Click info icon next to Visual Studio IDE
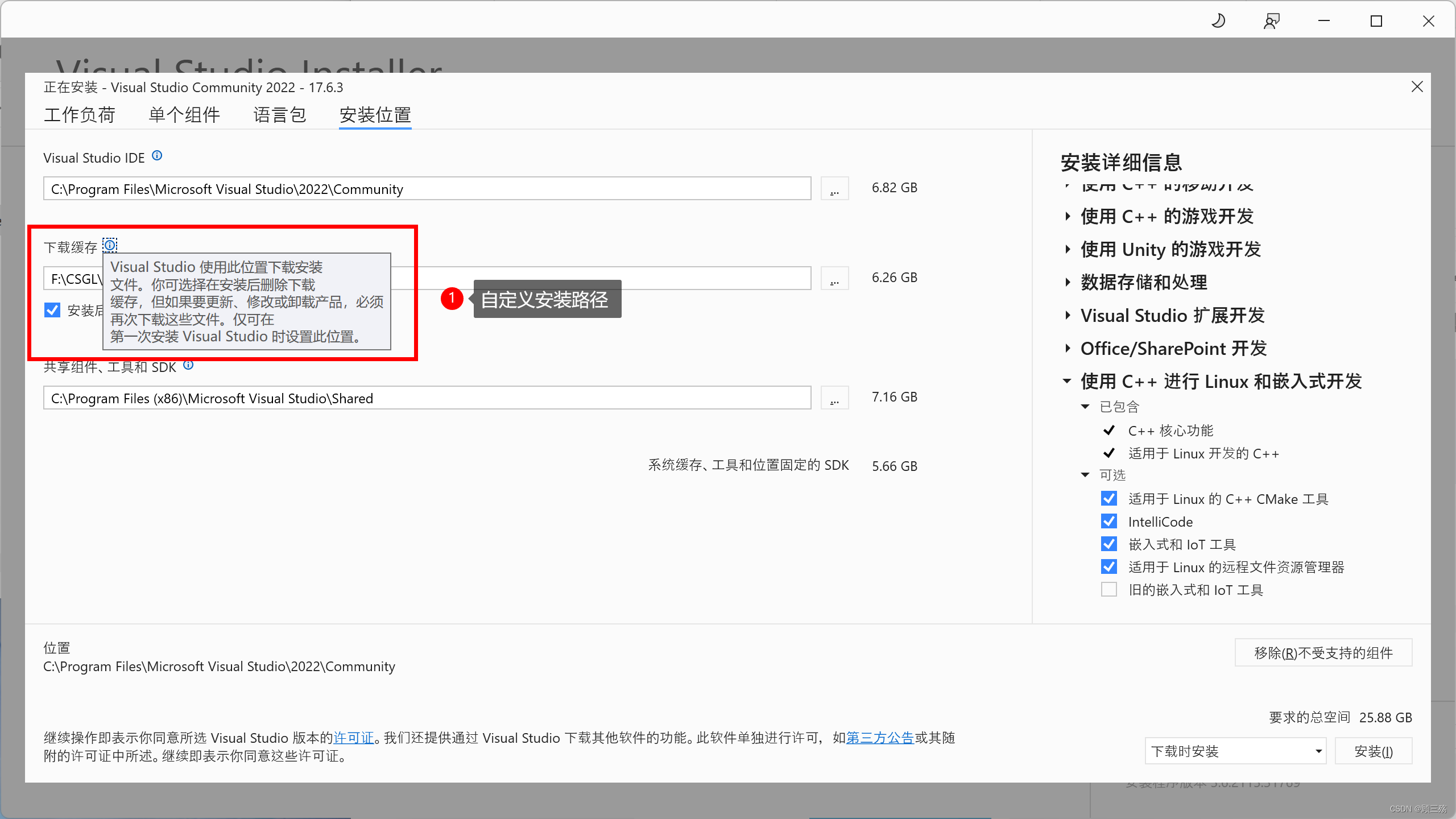The height and width of the screenshot is (819, 1456). coord(157,155)
